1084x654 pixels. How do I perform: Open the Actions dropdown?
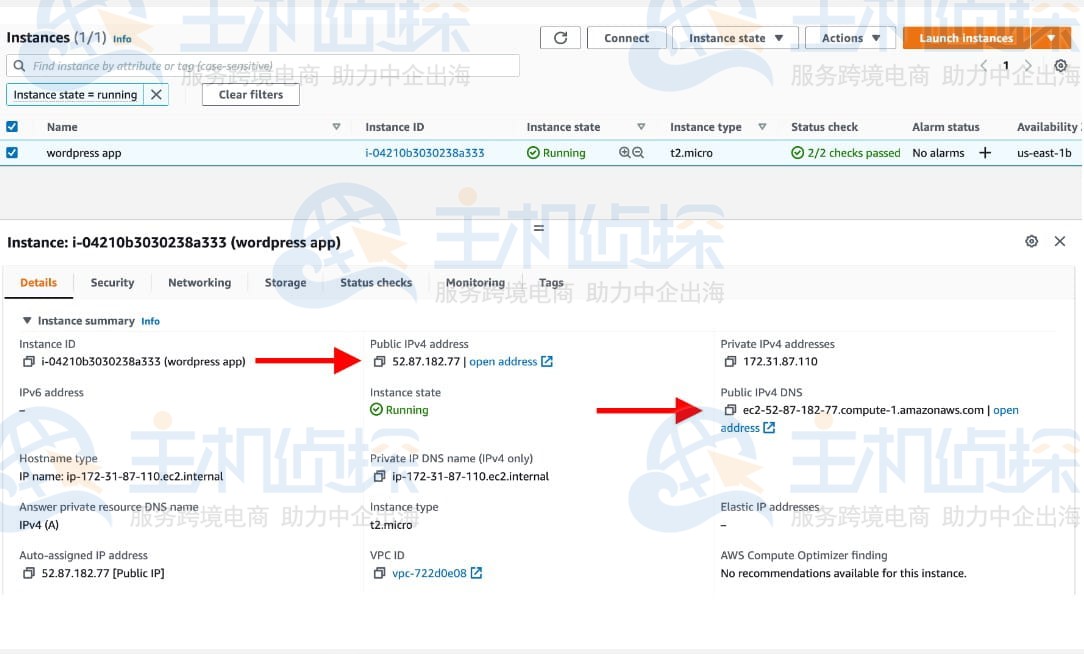(850, 38)
